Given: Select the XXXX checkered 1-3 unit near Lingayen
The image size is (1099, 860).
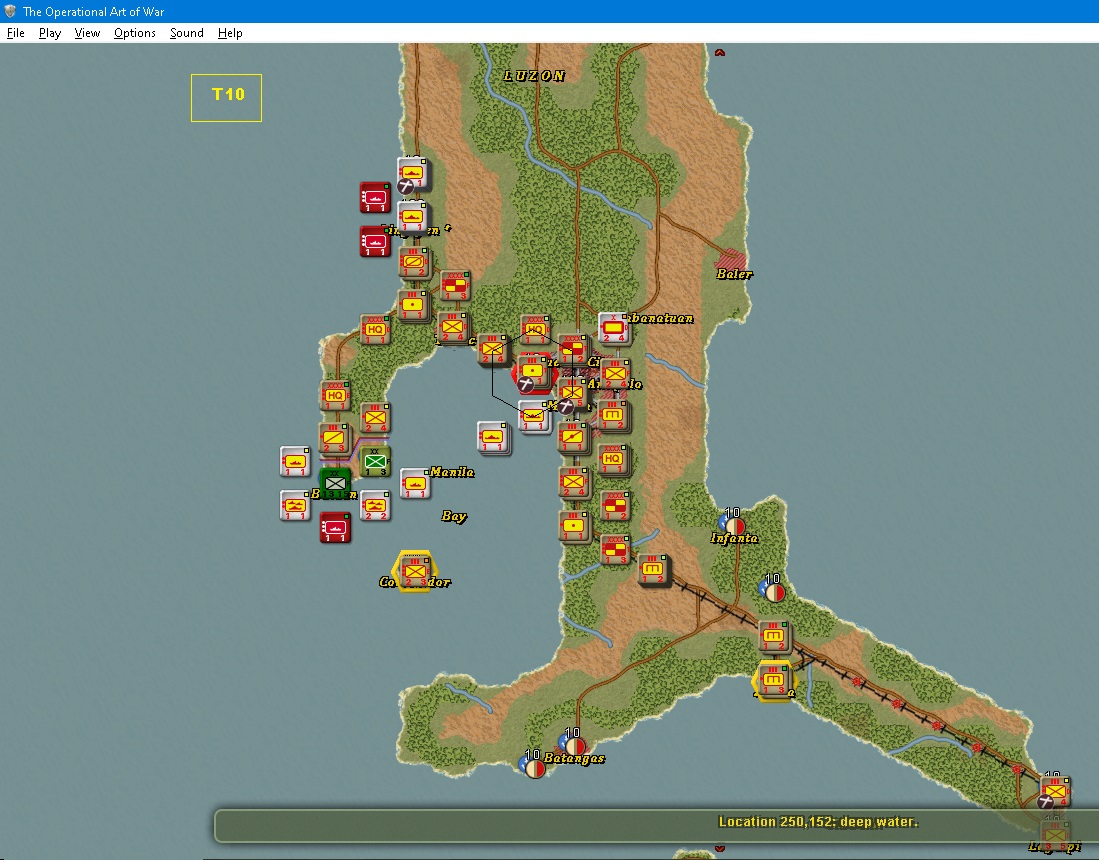Looking at the screenshot, I should 456,287.
